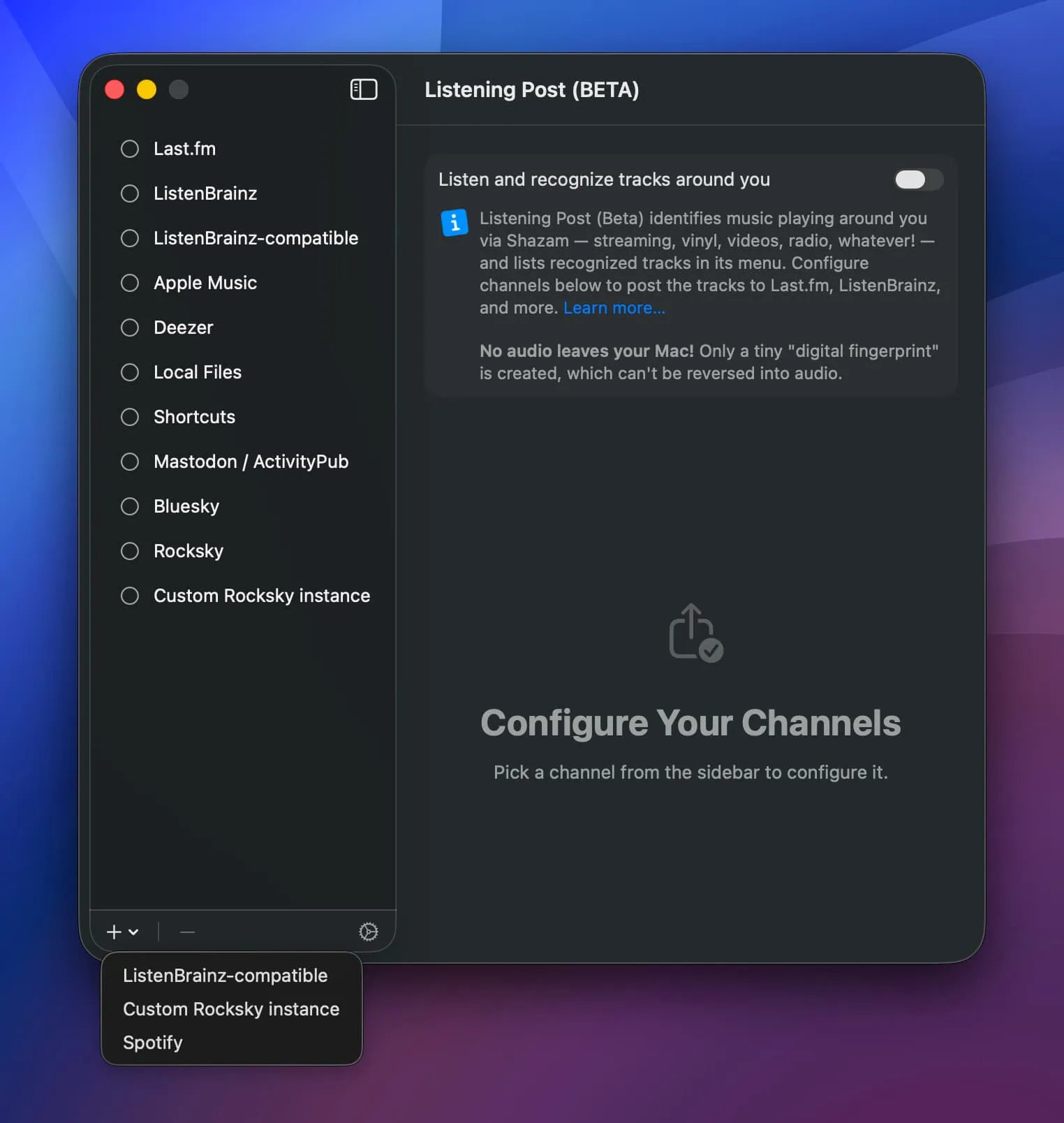1064x1123 pixels.
Task: Click the red close window button
Action: 114,89
